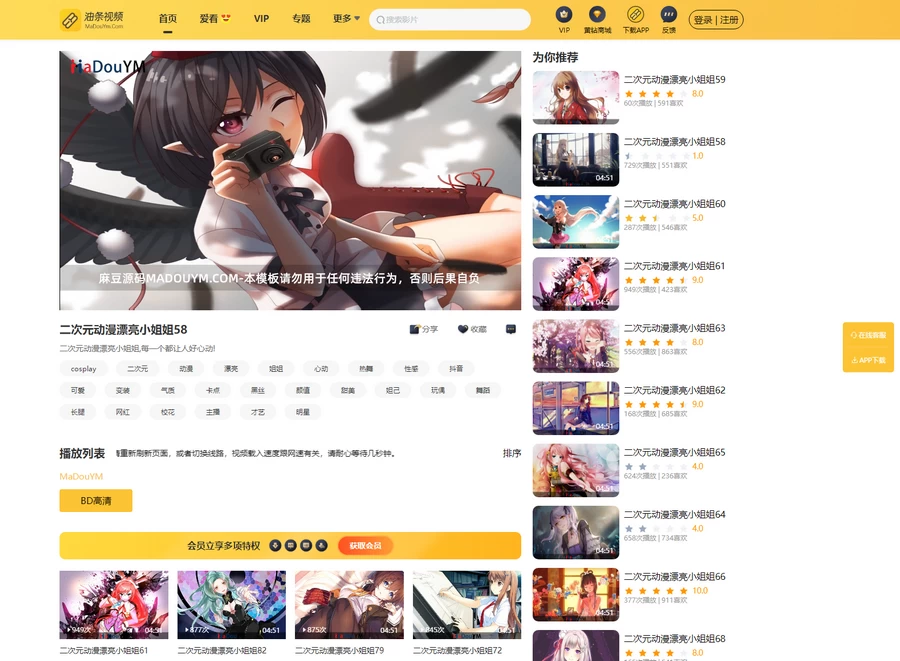Image resolution: width=900 pixels, height=661 pixels.
Task: Click star rating of 二次元动漫漂亮小姐姐66
Action: pyautogui.click(x=657, y=590)
